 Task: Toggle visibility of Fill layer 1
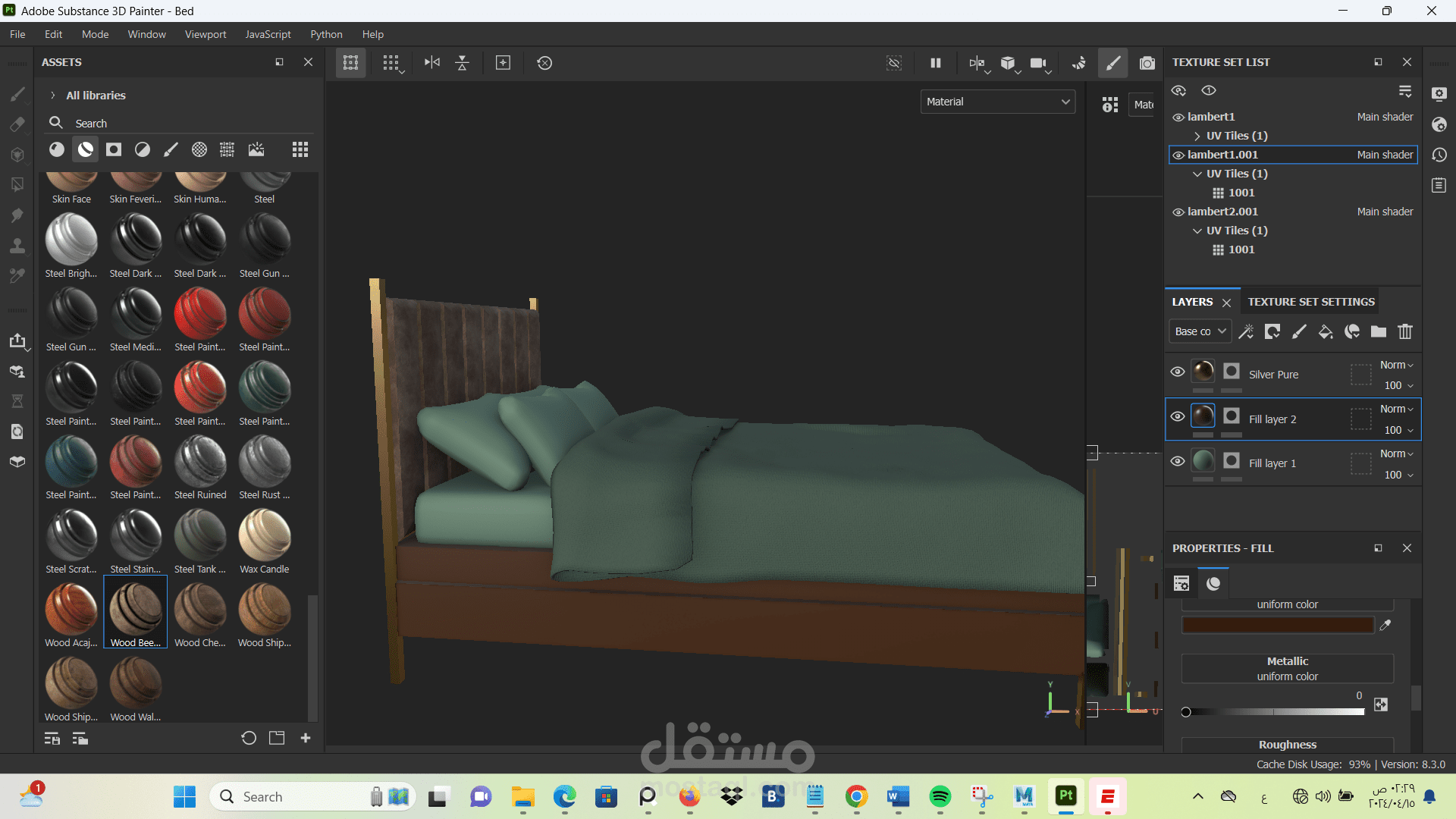[1177, 461]
